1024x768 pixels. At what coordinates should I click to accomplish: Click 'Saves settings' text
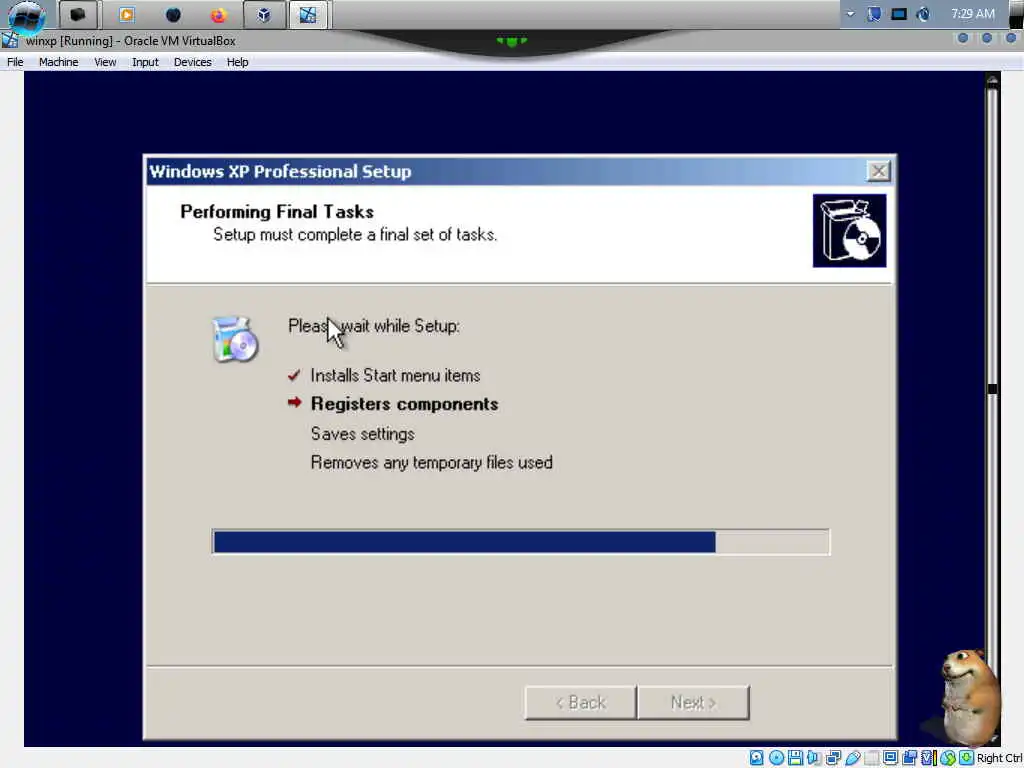[362, 434]
